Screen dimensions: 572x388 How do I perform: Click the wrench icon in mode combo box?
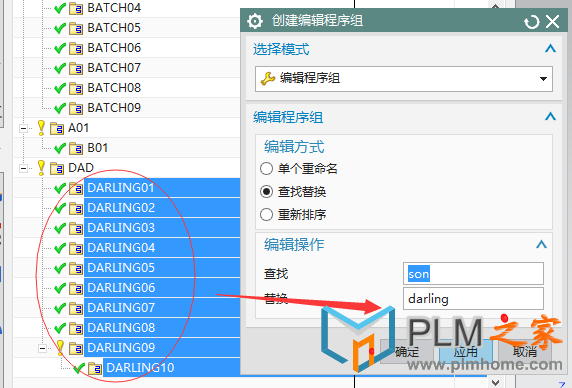267,78
